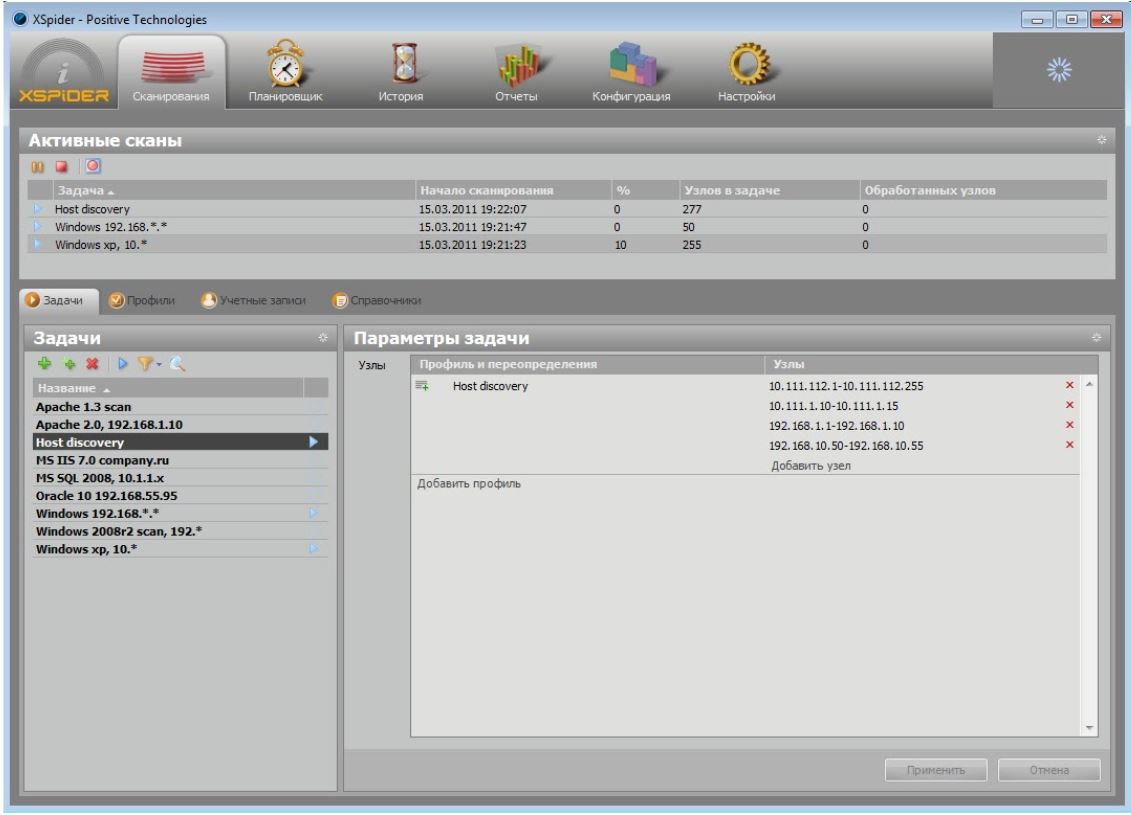The height and width of the screenshot is (815, 1131).
Task: Click the Добавить профиль link
Action: pyautogui.click(x=469, y=484)
